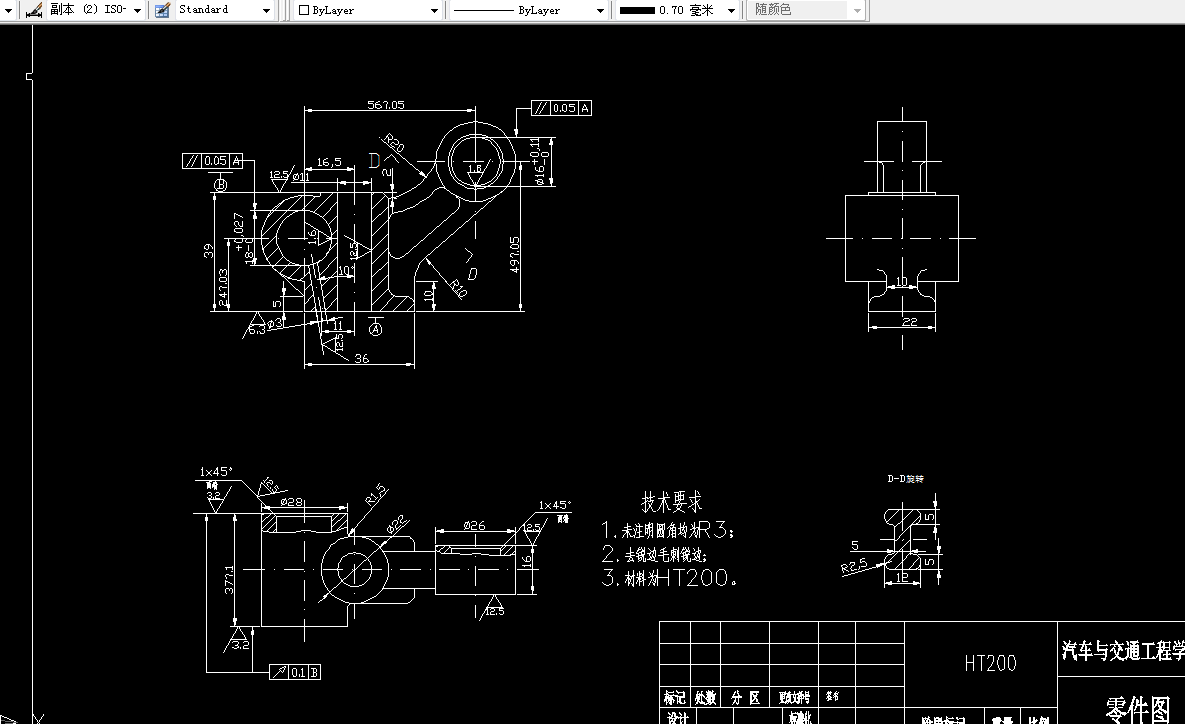
Task: Select the 16,5 horizontal dimension
Action: (329, 162)
